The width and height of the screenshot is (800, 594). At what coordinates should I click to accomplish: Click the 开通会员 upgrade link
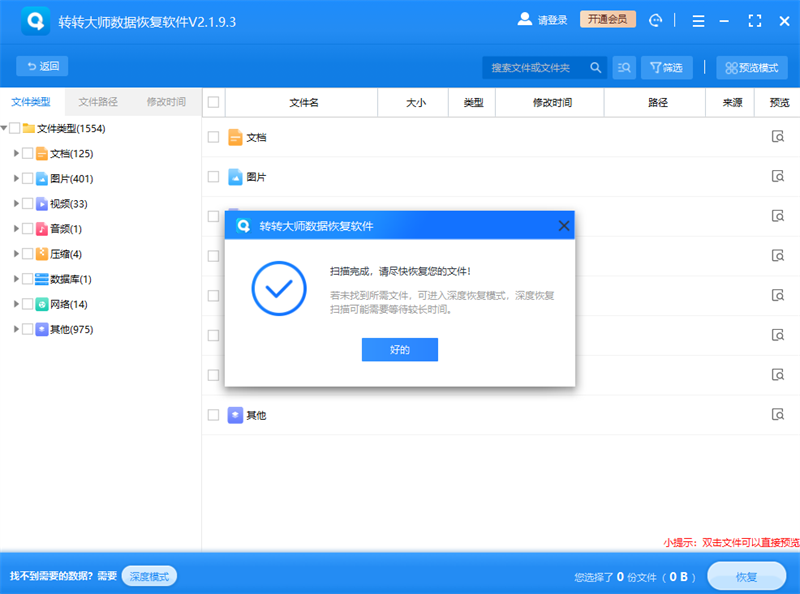[x=607, y=18]
